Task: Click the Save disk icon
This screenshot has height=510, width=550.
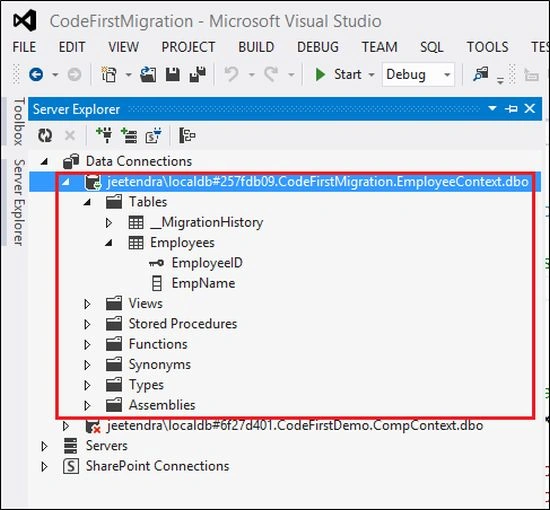Action: (x=173, y=74)
